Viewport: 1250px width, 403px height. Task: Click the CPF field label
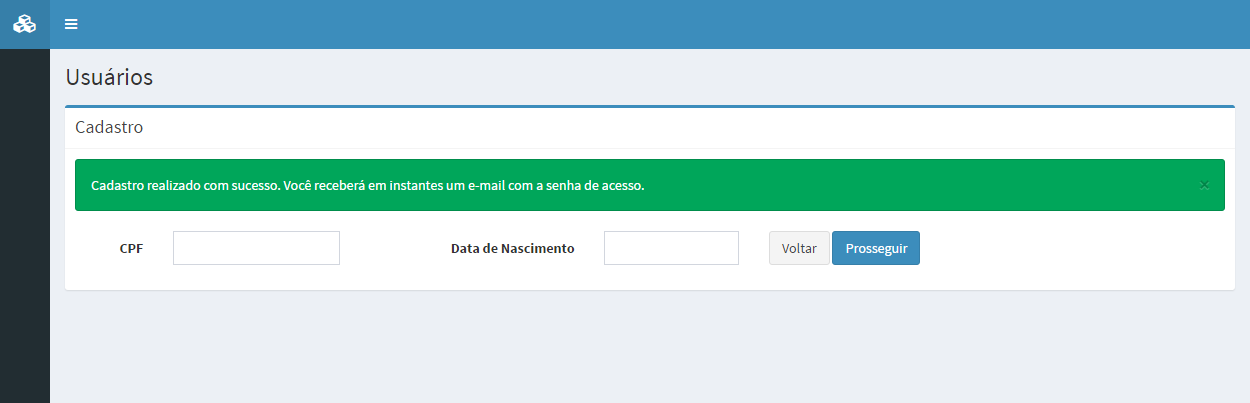[131, 249]
